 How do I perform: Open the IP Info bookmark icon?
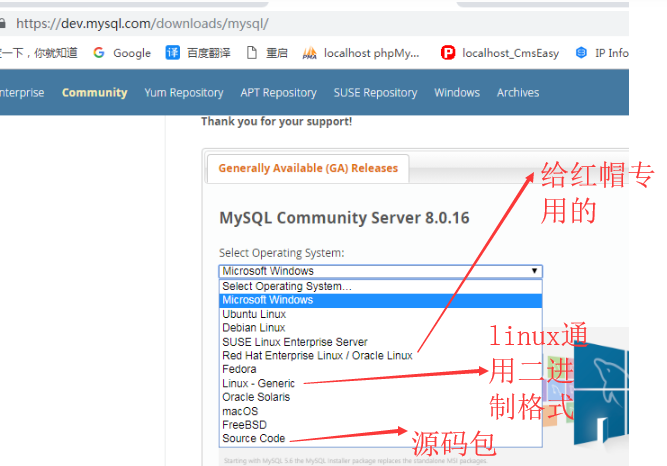(x=581, y=53)
